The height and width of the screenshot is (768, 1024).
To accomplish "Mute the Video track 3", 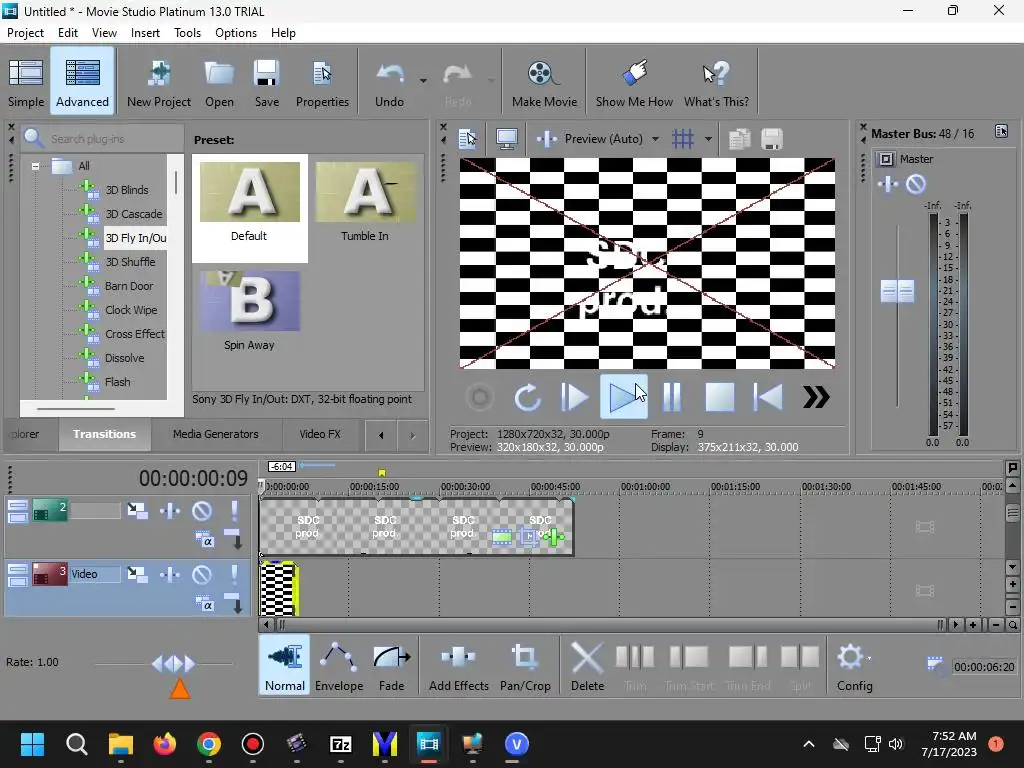I will click(x=202, y=574).
